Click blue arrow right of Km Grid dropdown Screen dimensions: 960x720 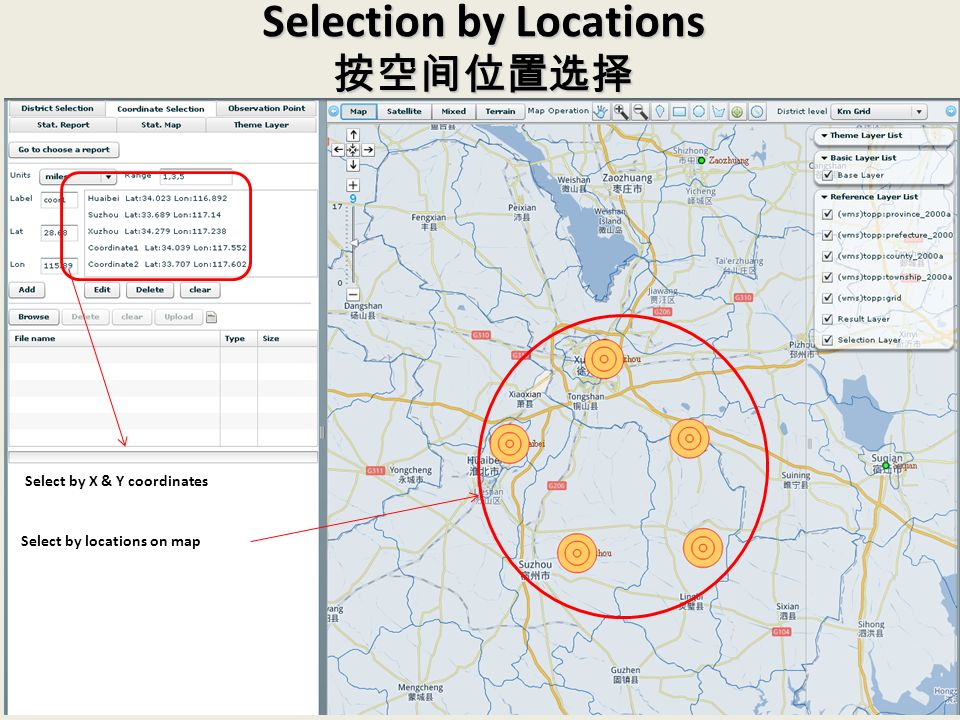coord(951,111)
